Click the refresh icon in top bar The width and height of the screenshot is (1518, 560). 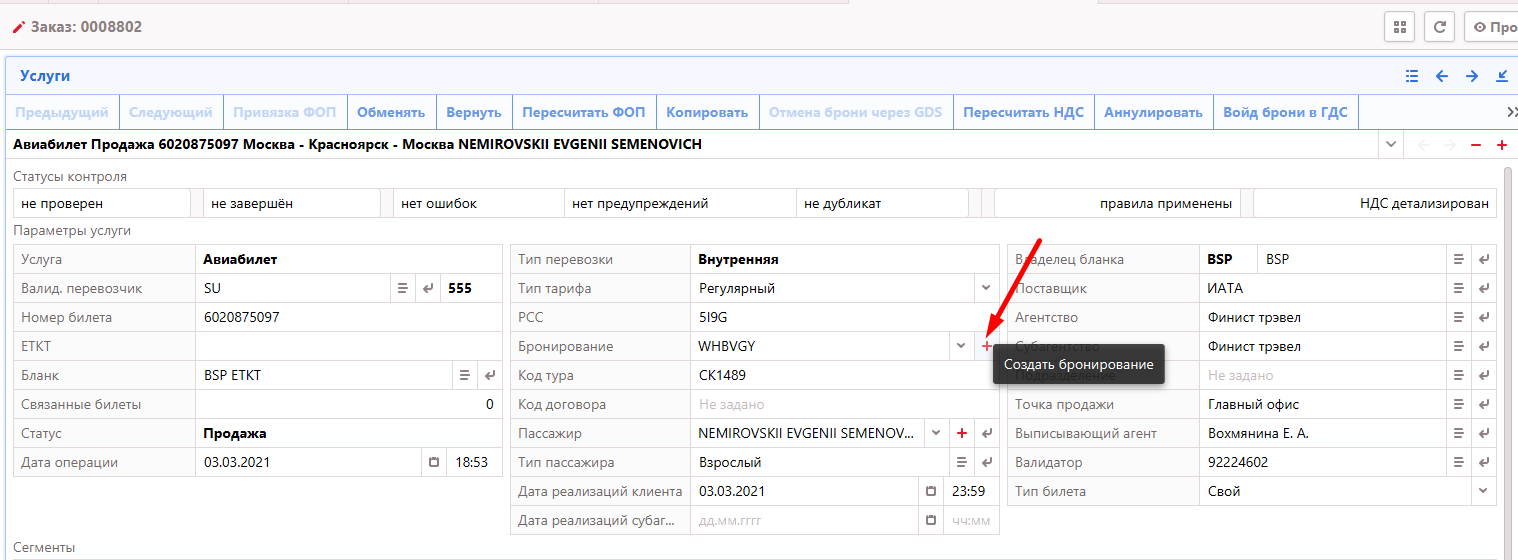point(1440,27)
